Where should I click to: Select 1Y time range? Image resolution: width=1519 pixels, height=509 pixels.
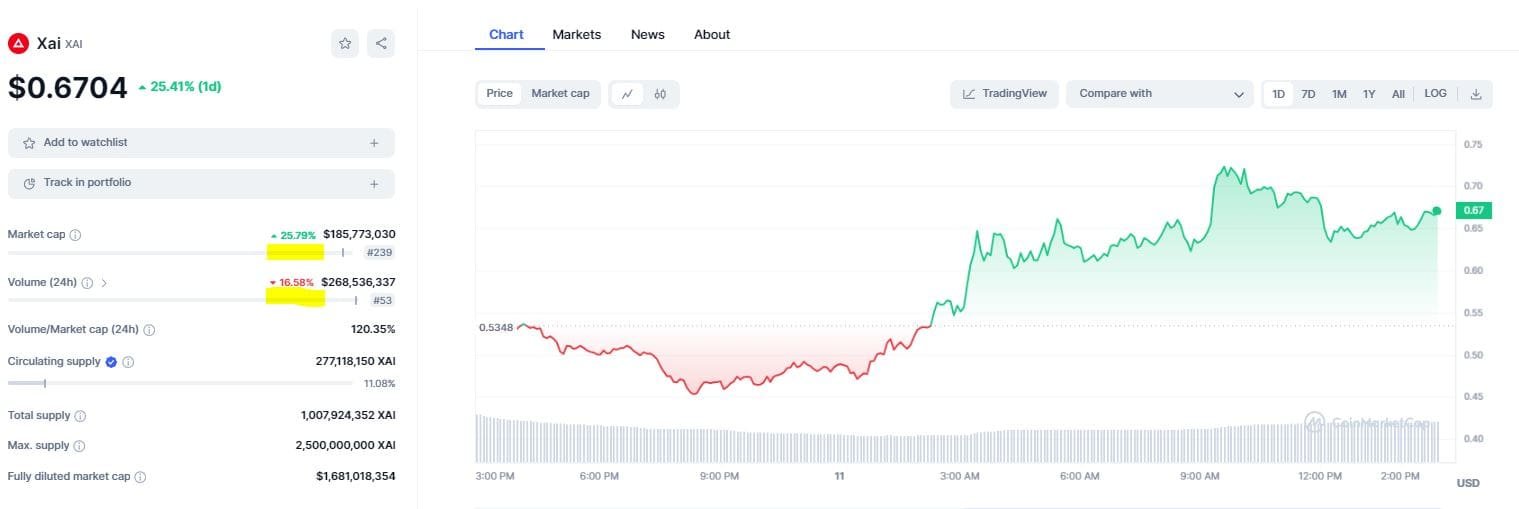(1369, 94)
